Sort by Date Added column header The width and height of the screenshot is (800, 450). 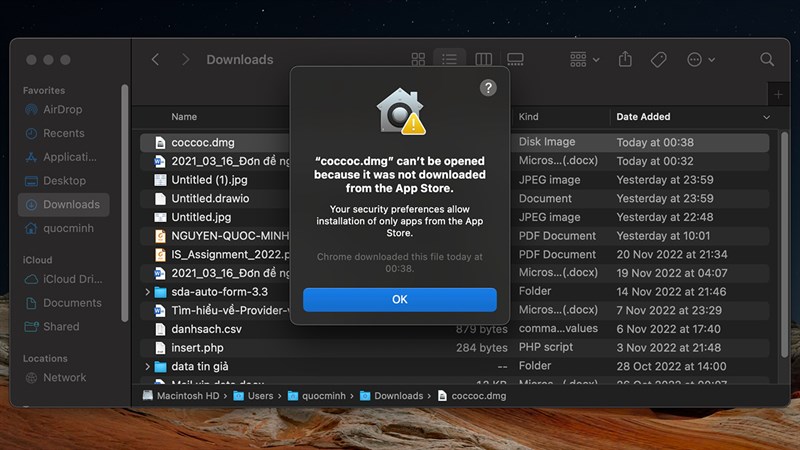[x=643, y=117]
